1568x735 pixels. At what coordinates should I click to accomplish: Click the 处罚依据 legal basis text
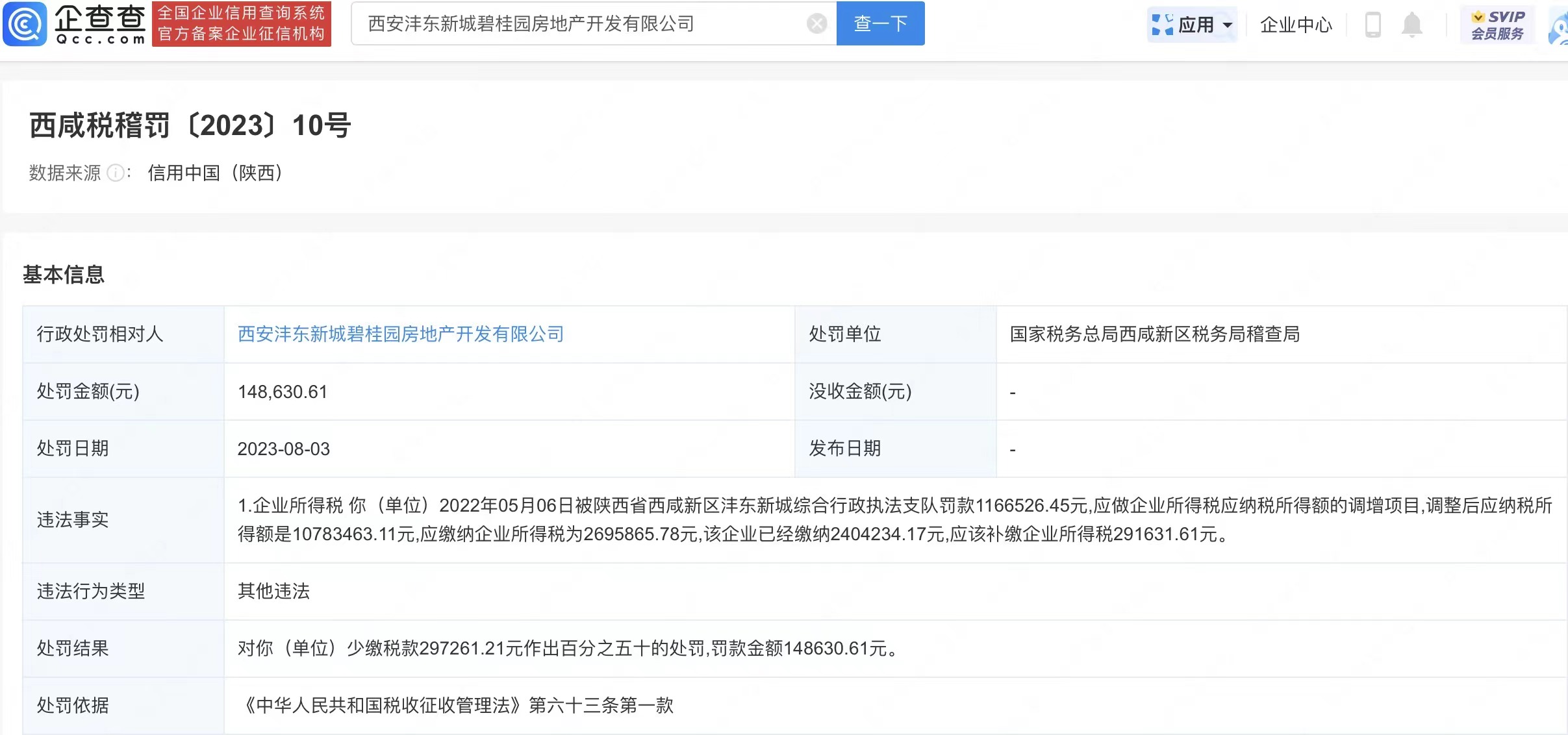[456, 705]
